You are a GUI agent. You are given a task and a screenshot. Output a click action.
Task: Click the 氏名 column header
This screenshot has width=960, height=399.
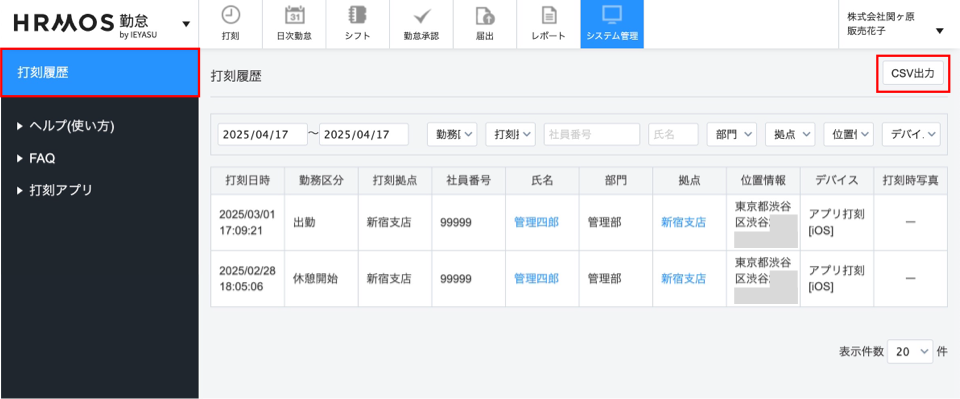pos(542,181)
